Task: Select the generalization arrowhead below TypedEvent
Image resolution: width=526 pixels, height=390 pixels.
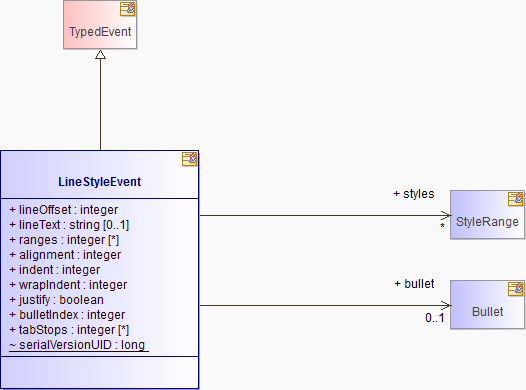Action: (x=100, y=55)
